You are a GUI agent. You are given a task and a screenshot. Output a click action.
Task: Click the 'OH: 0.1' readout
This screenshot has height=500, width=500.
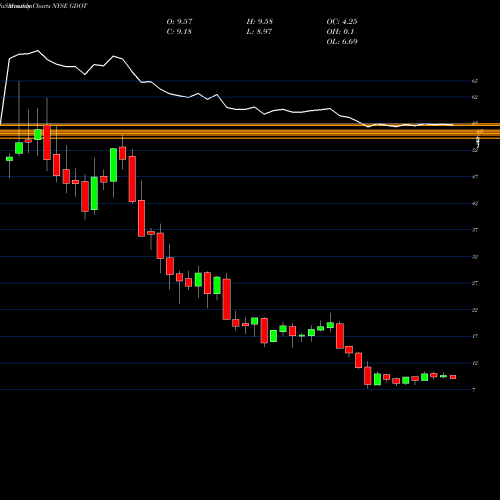[x=340, y=32]
